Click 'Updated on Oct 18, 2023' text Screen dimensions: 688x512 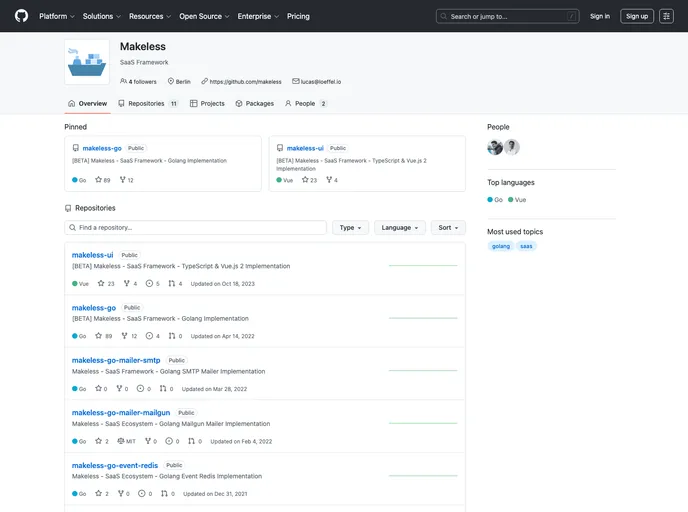[x=222, y=284]
